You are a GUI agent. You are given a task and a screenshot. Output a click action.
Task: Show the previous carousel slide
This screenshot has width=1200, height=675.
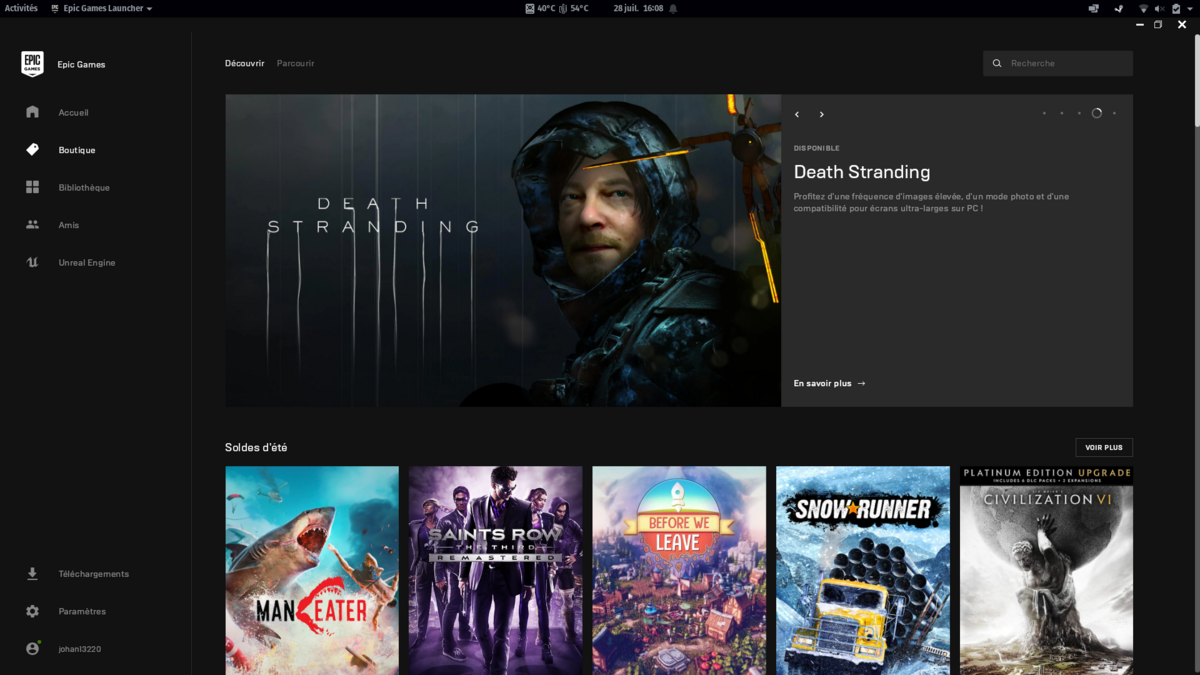tap(797, 114)
